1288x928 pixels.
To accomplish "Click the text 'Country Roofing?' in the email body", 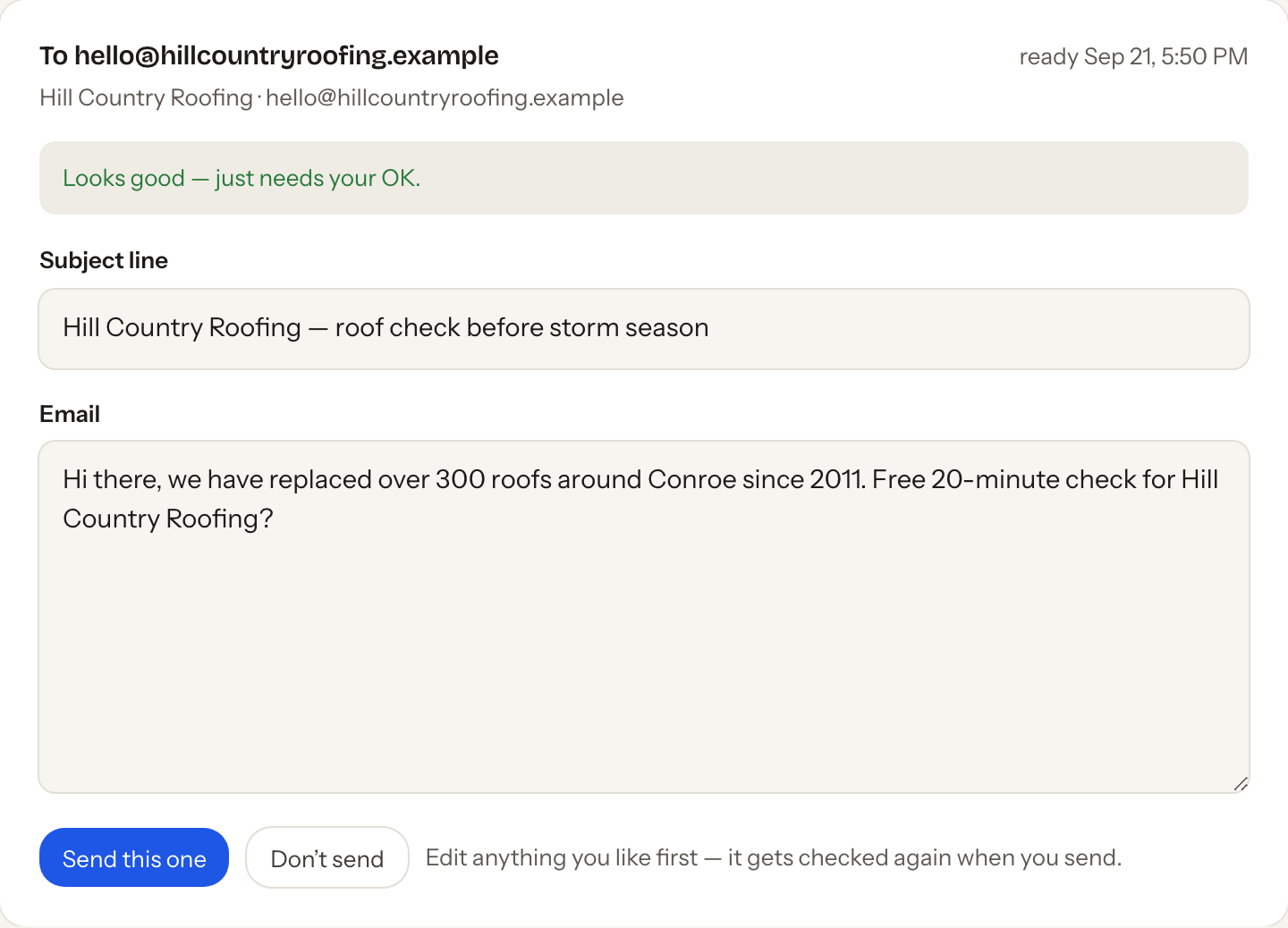I will (x=168, y=519).
